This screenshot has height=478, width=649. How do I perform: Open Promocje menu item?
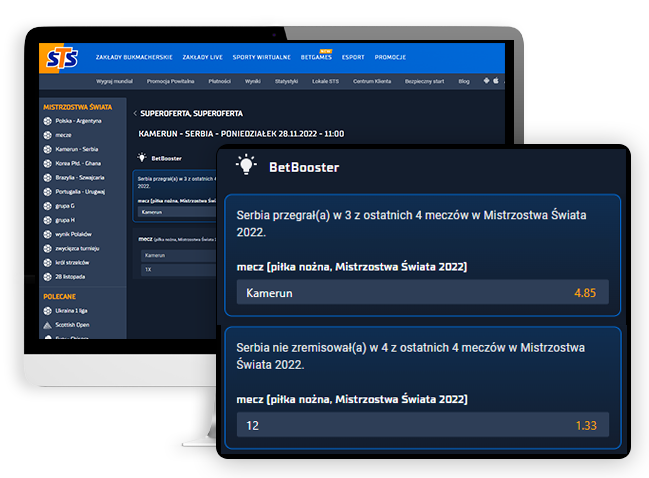tap(390, 58)
